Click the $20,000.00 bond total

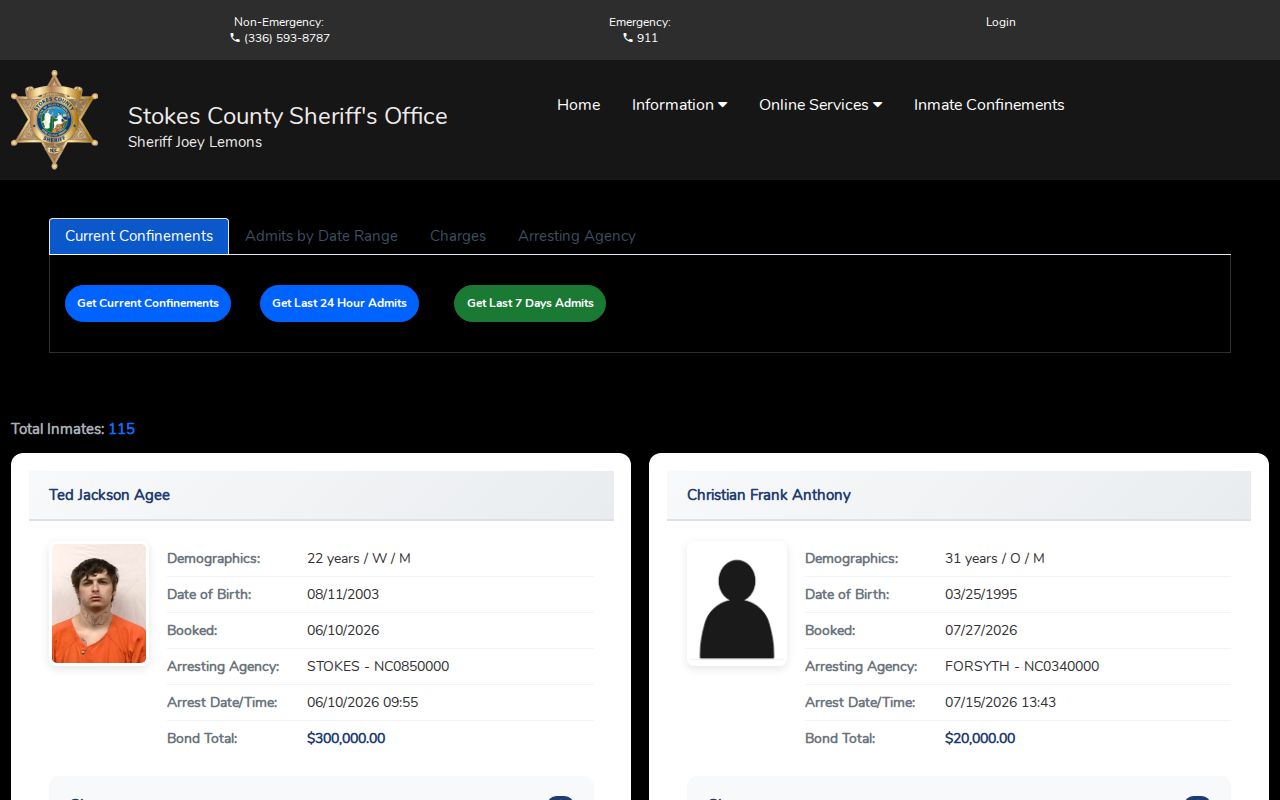pos(980,739)
